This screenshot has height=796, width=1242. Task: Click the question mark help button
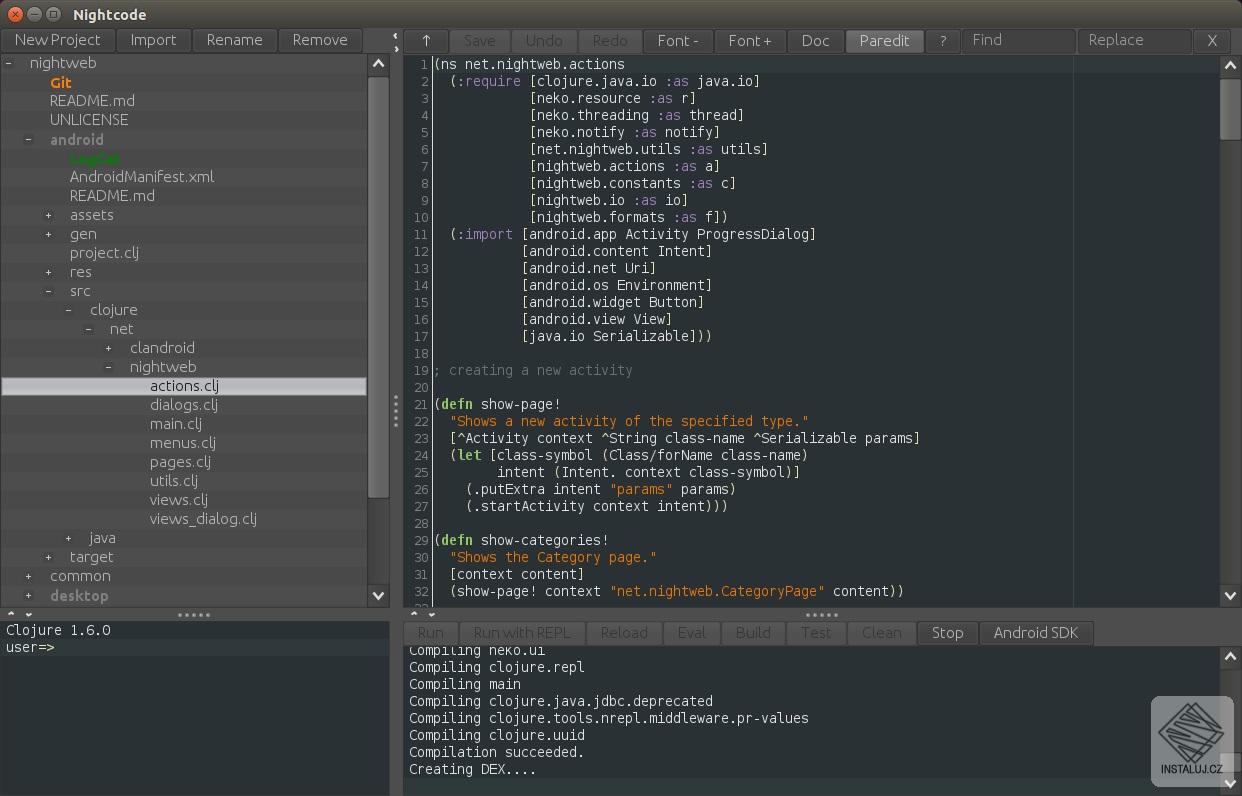(x=941, y=41)
